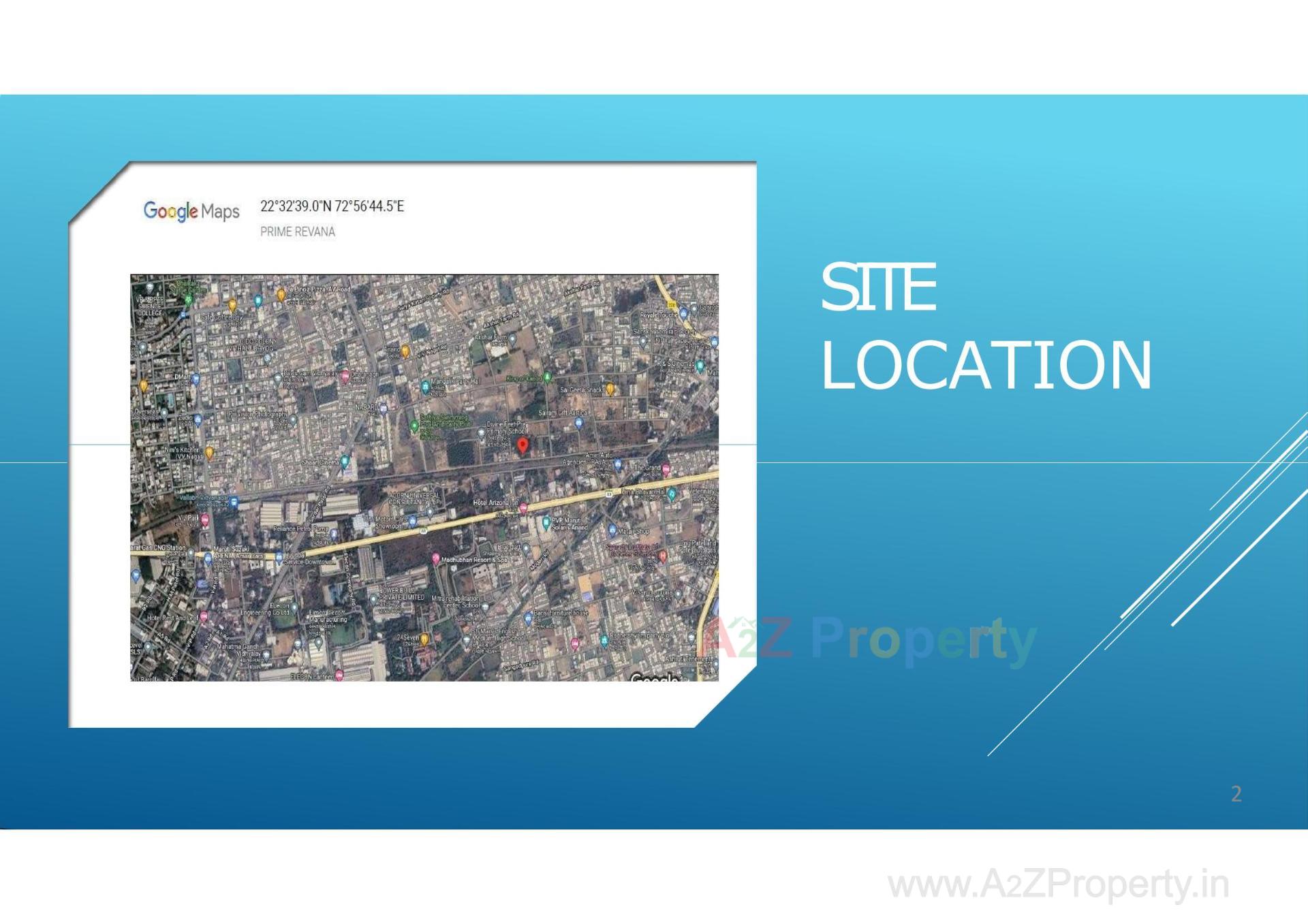
Task: Click the Madhubhan Resort & Spa pin
Action: (x=436, y=559)
